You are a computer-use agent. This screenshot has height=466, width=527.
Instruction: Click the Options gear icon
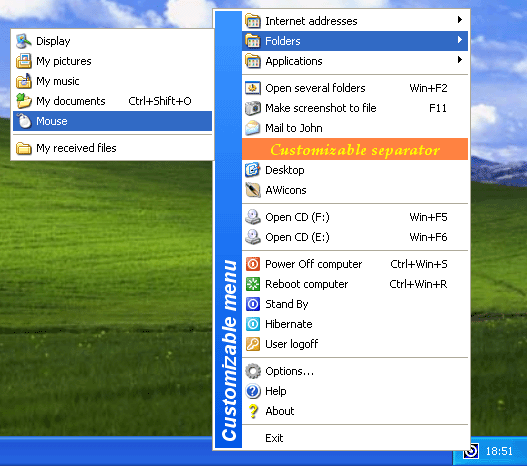pos(253,371)
